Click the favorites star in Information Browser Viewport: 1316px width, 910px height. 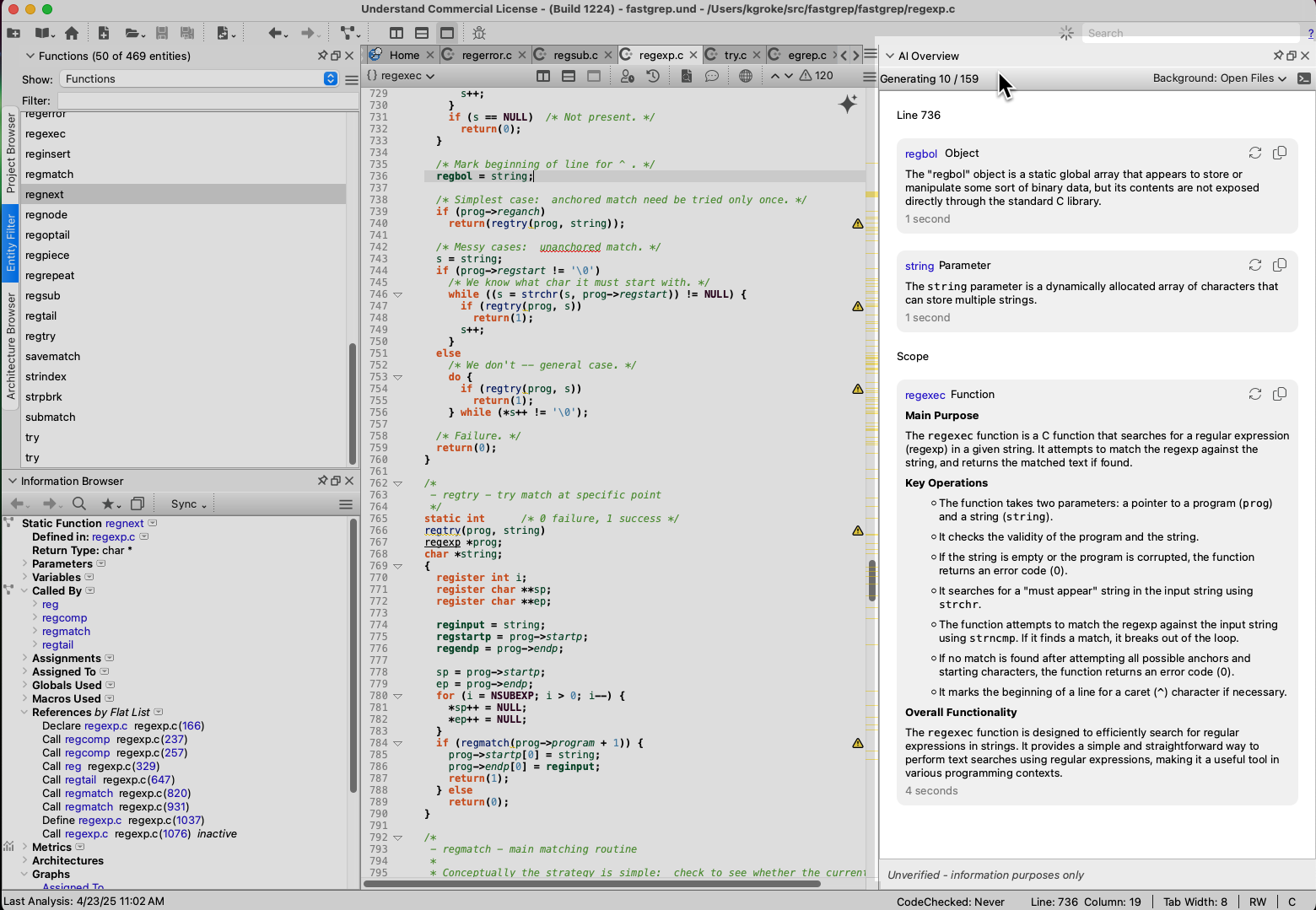coord(108,503)
